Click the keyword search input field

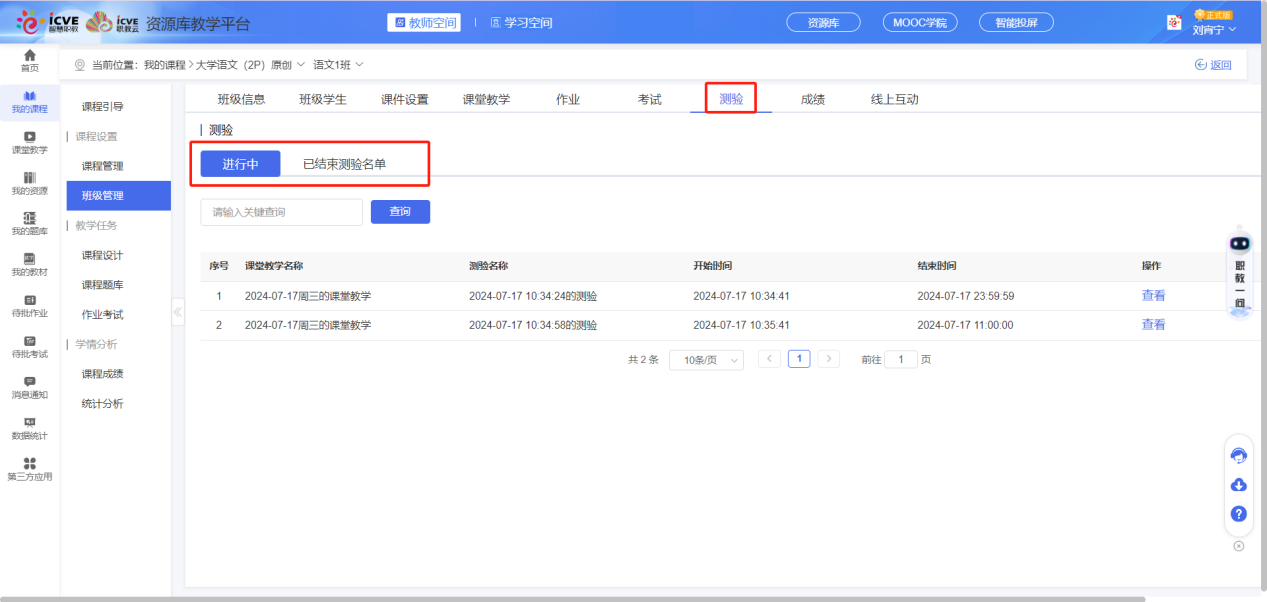click(x=281, y=212)
